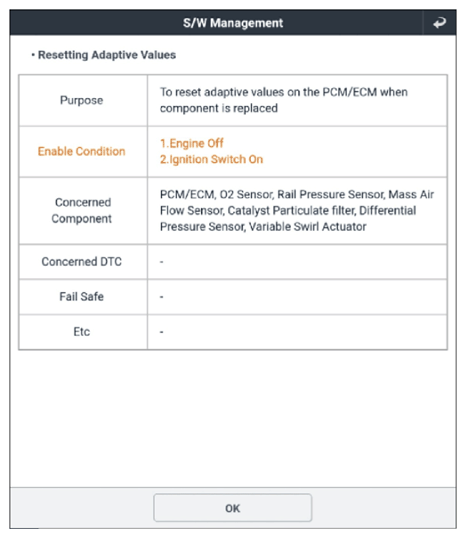Click the dash value in Concerned DTC row

point(162,262)
